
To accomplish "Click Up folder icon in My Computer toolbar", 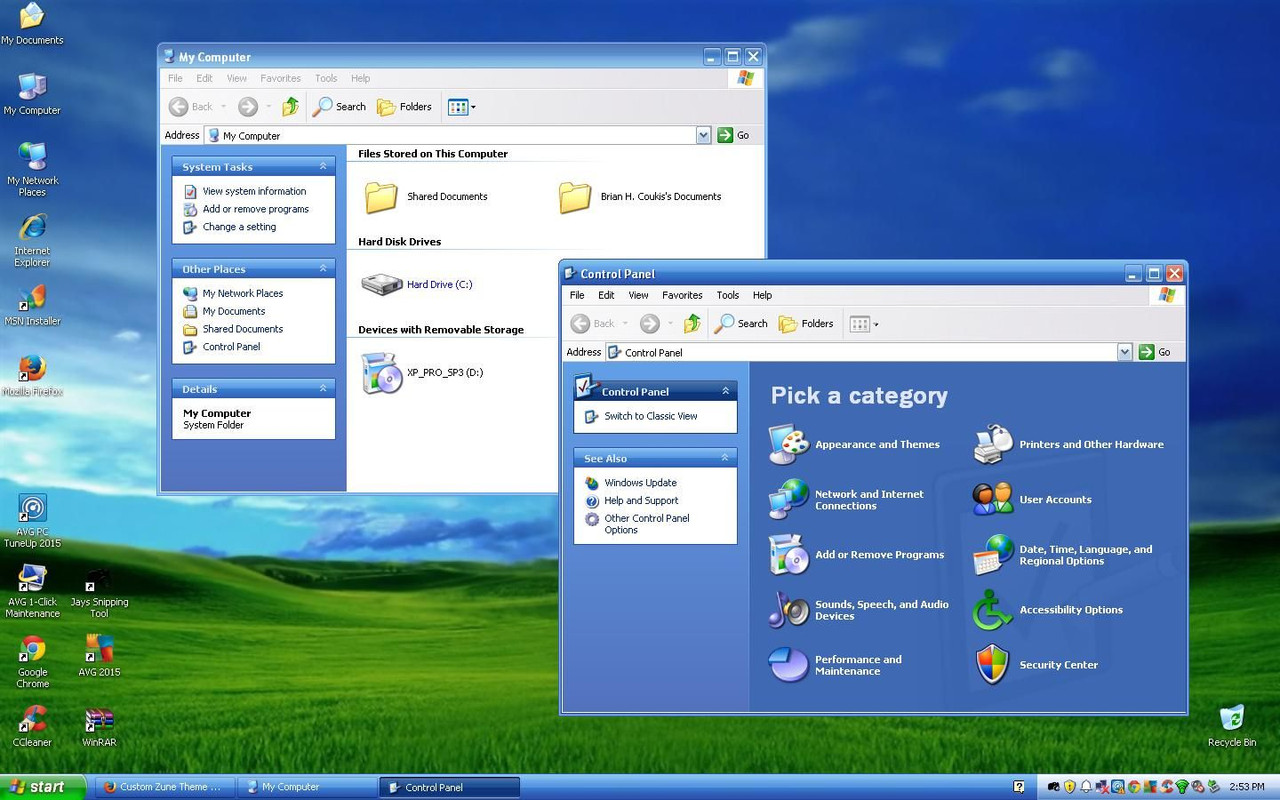I will tap(290, 106).
